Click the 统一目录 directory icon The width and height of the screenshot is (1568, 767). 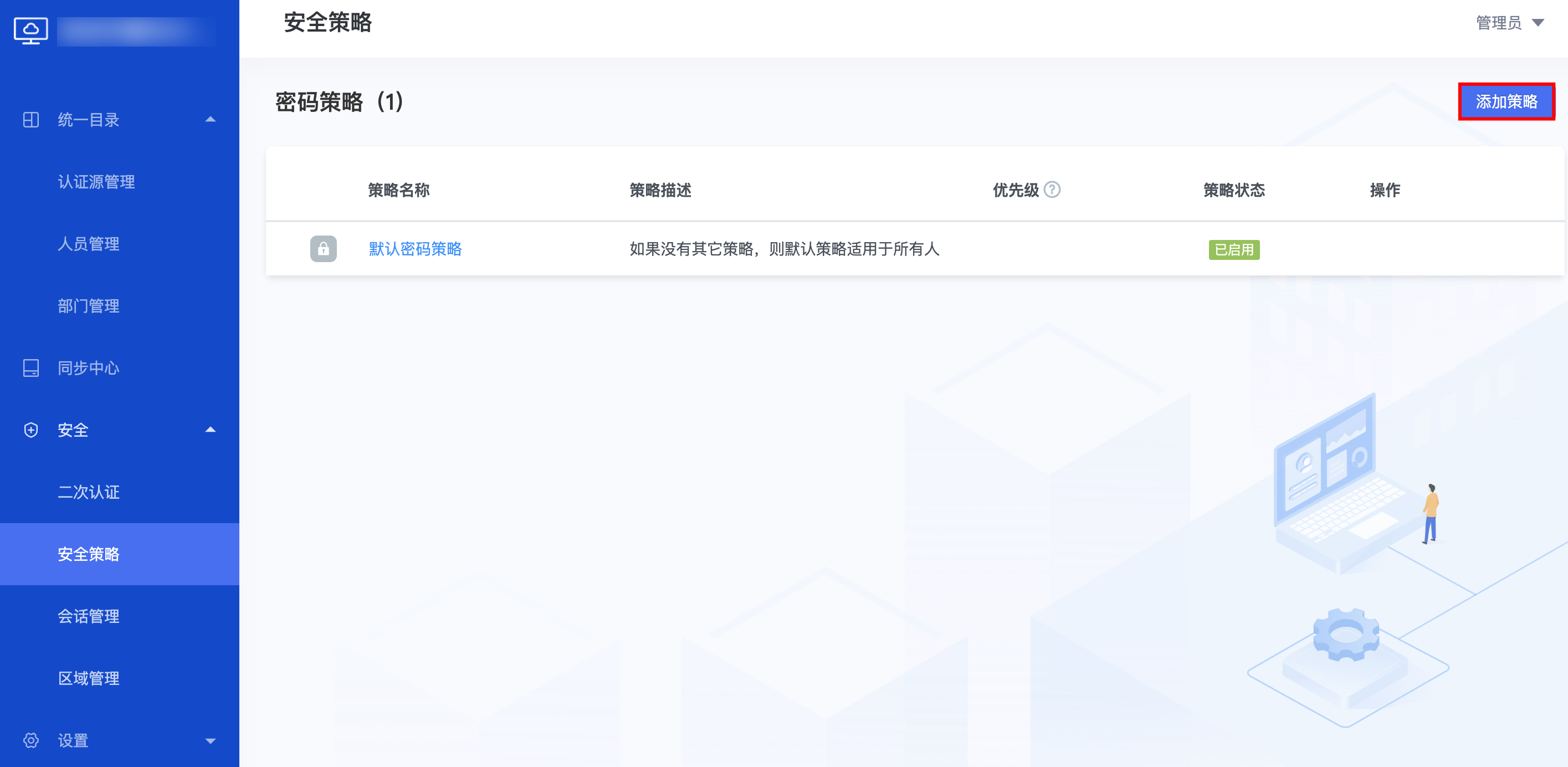point(30,120)
